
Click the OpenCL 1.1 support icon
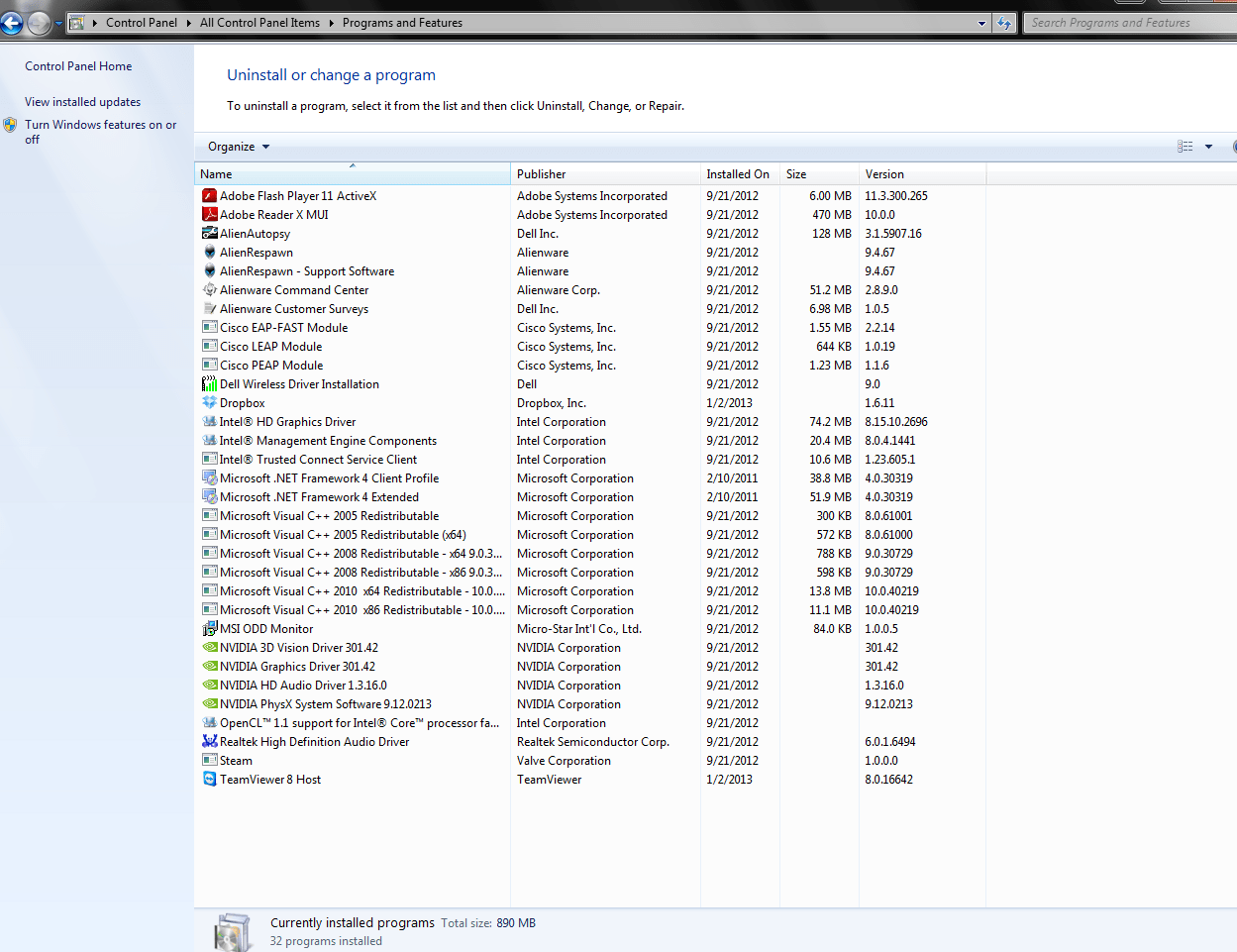pyautogui.click(x=209, y=723)
